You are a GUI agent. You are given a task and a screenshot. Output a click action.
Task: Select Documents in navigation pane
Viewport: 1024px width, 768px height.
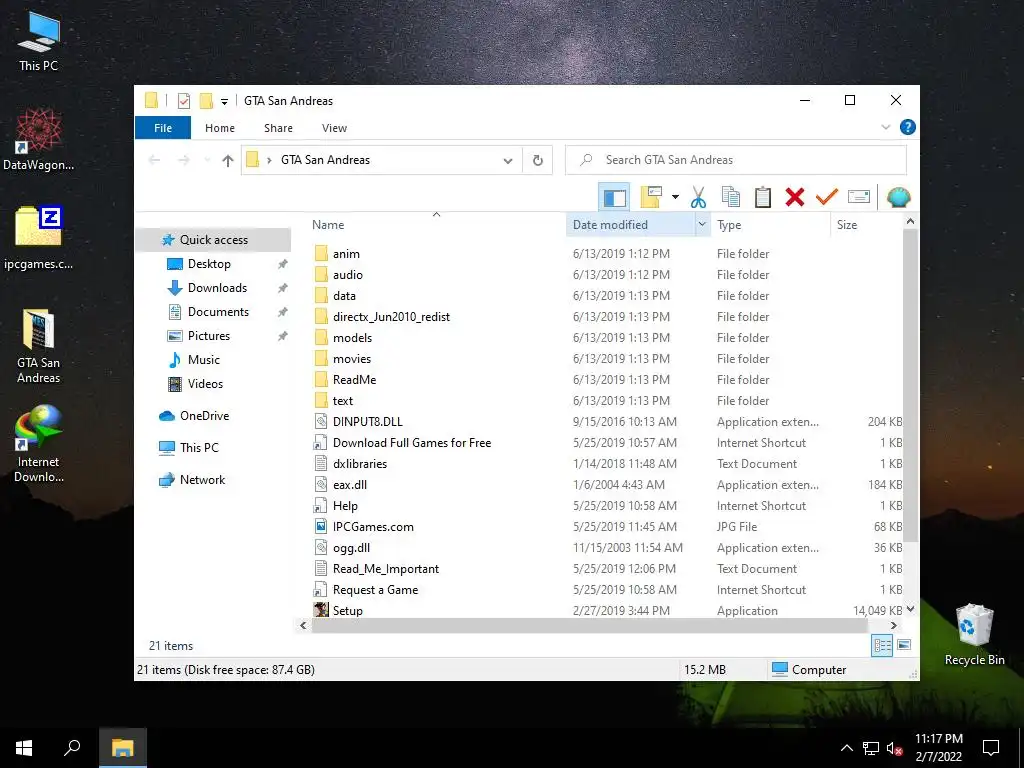218,312
